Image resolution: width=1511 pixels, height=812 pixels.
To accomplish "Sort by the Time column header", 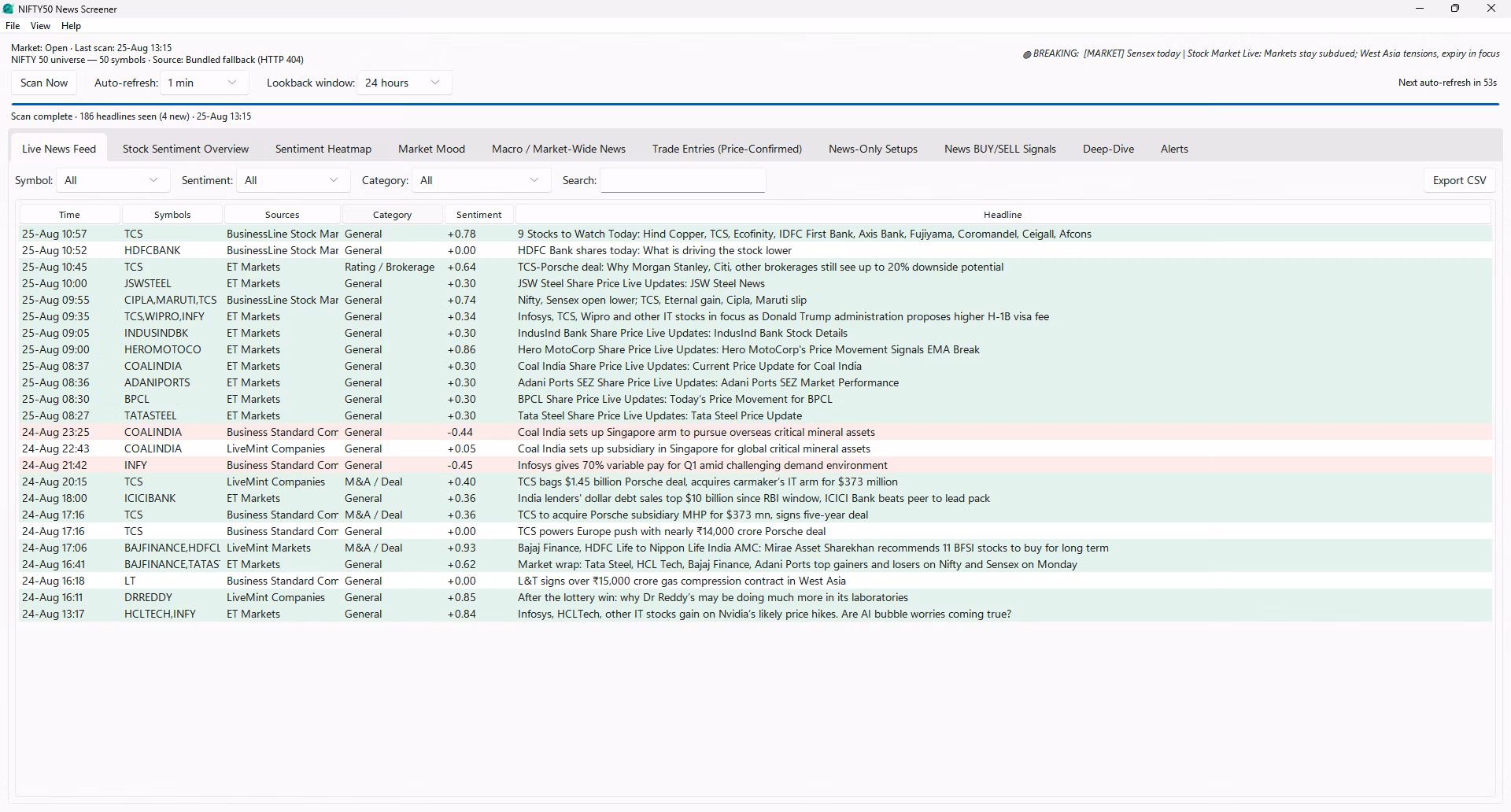I will (x=69, y=214).
